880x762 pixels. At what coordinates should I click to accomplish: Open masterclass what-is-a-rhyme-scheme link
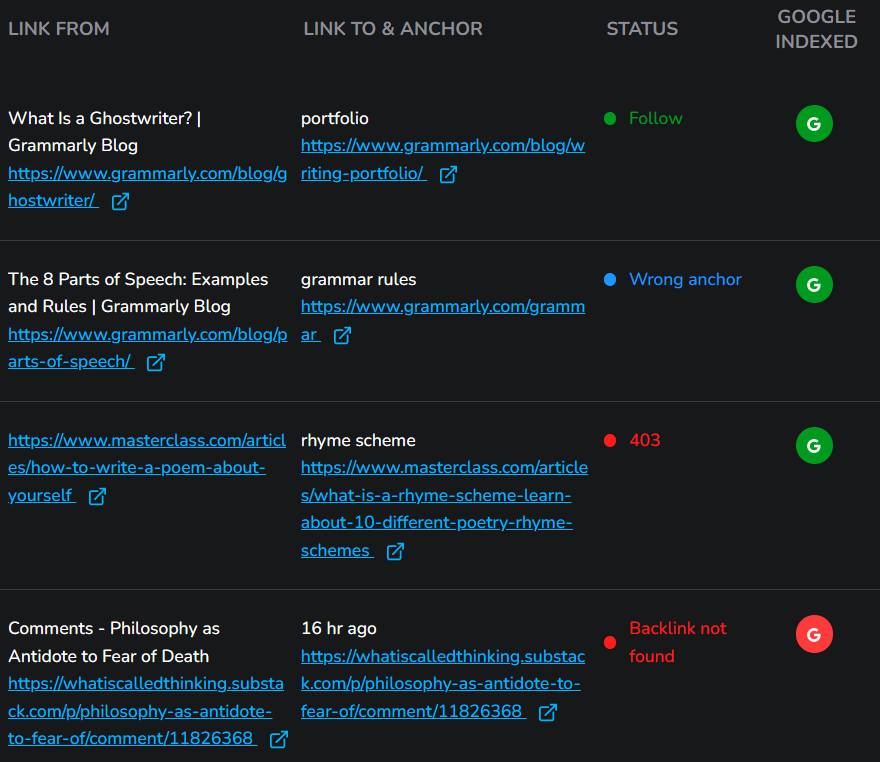tap(444, 509)
